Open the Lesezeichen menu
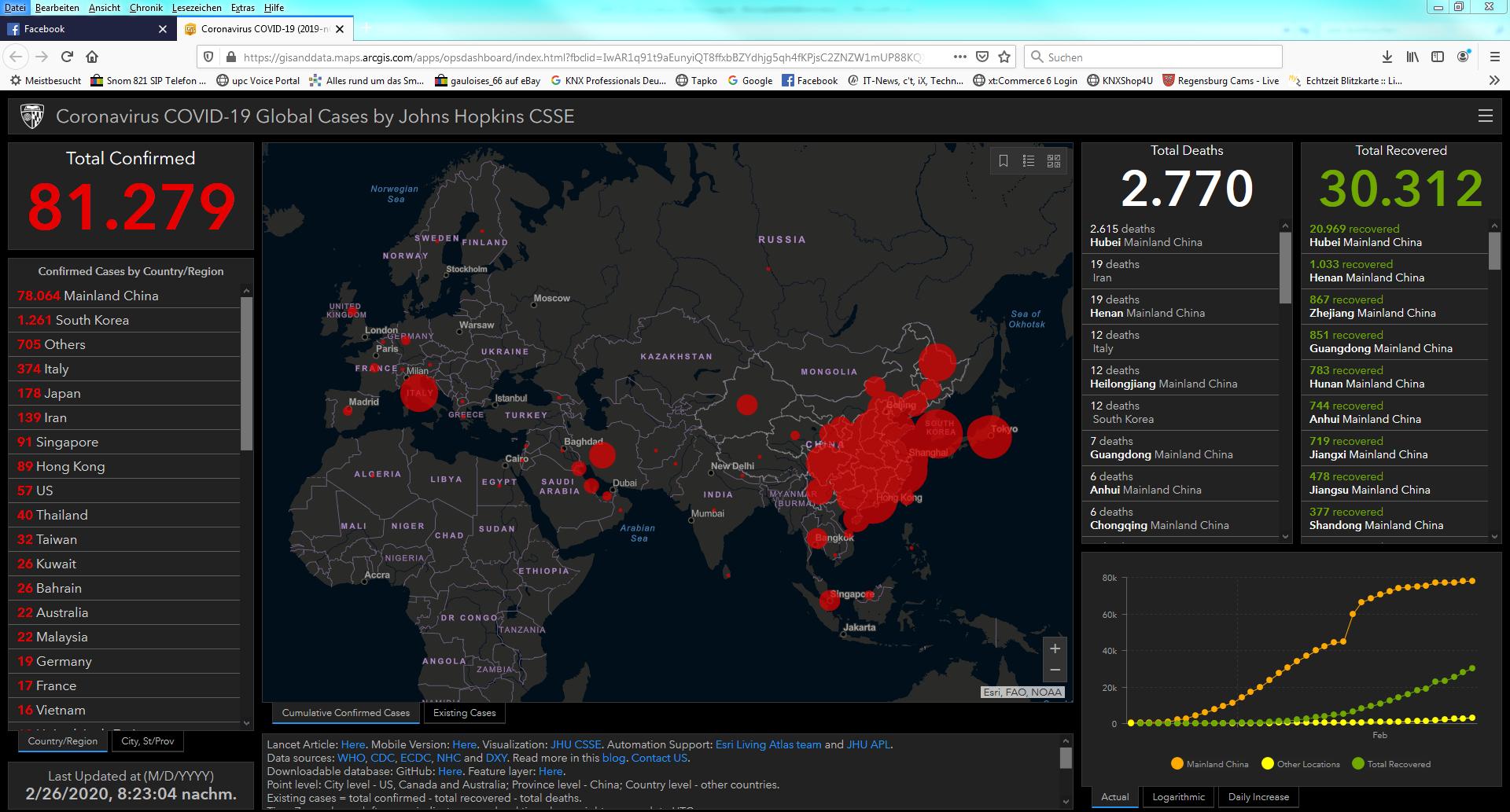Viewport: 1510px width, 812px height. [x=197, y=7]
